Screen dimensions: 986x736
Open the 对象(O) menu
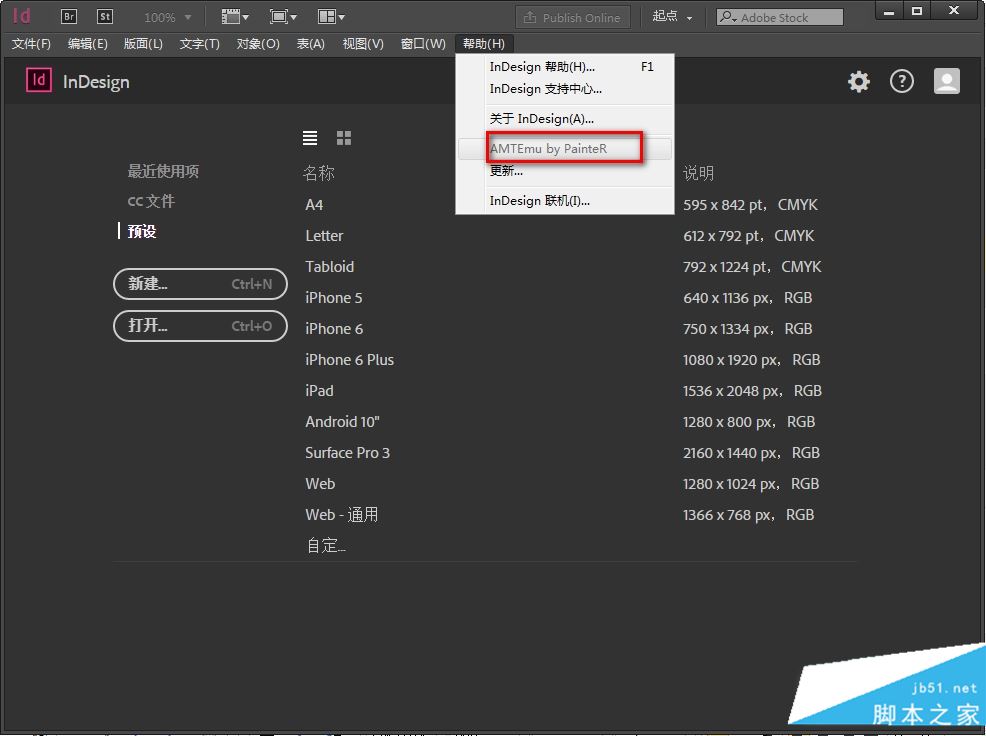click(x=258, y=43)
